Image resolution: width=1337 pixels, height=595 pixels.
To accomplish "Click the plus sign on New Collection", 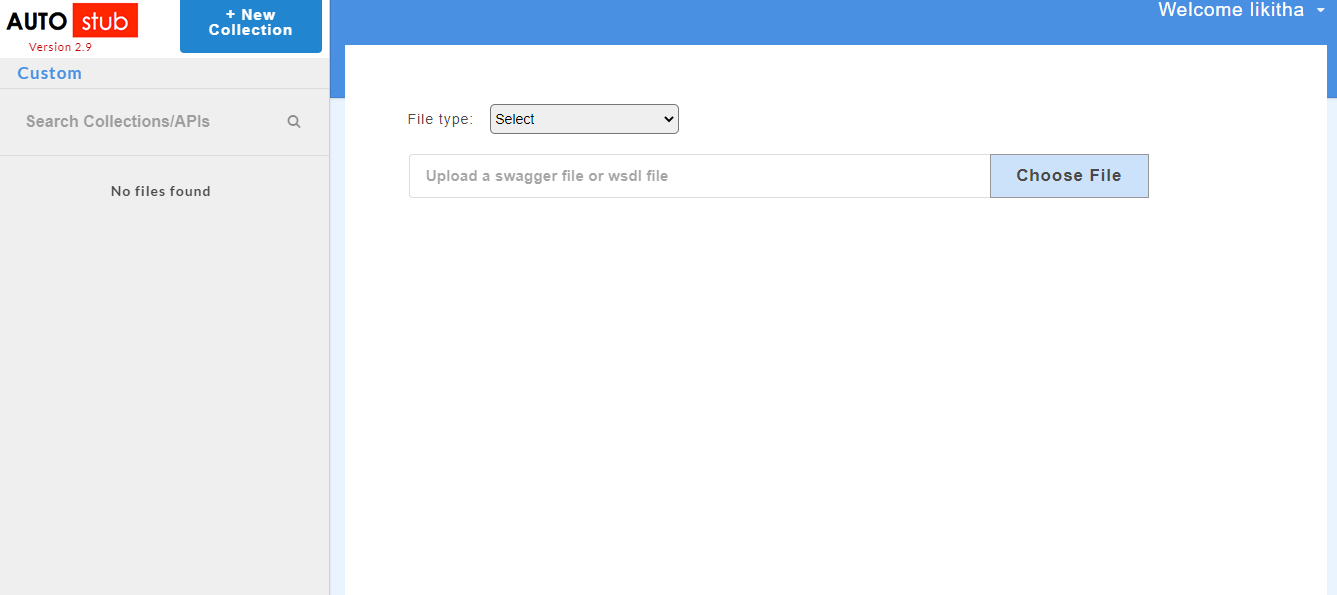I will point(230,15).
